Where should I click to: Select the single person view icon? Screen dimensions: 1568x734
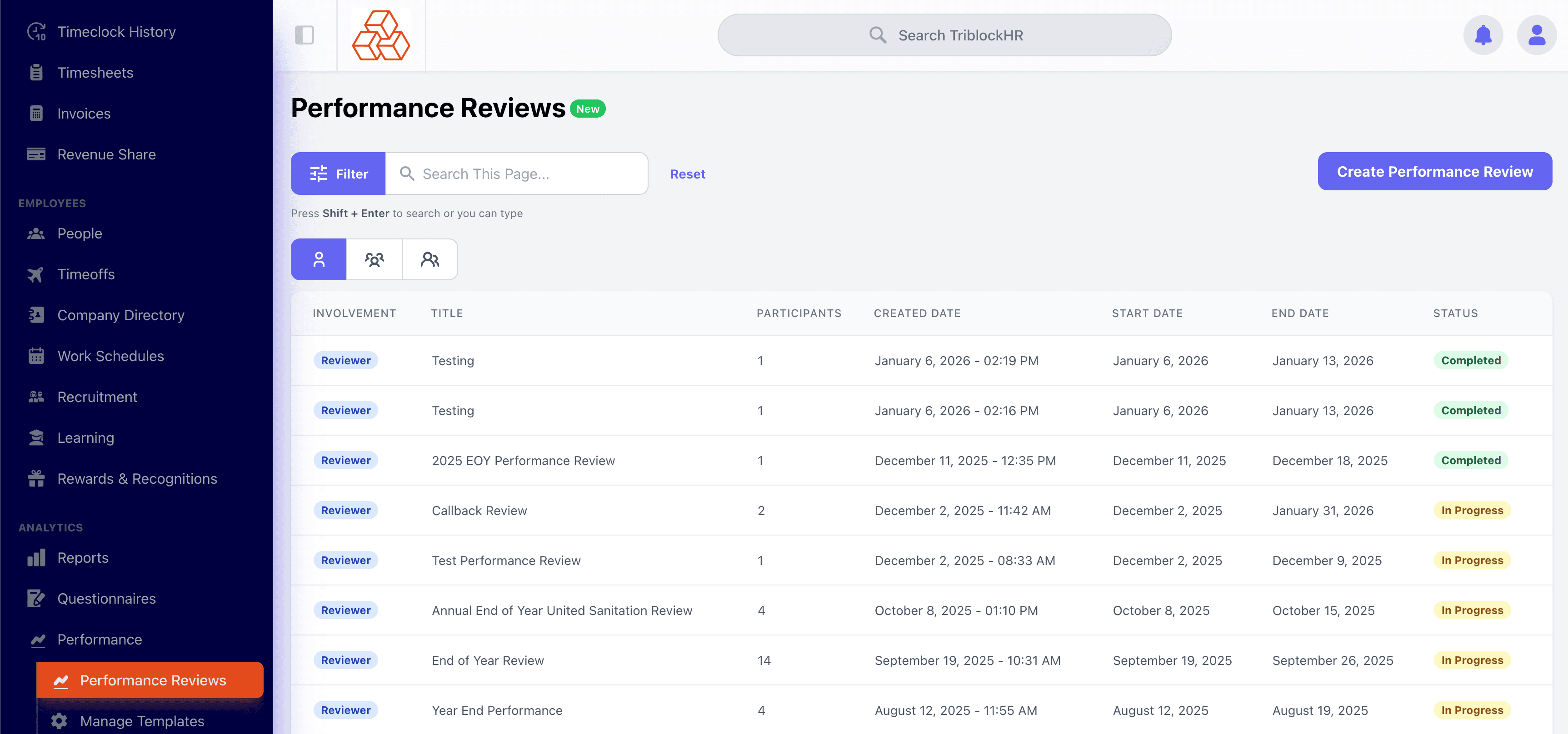[318, 260]
